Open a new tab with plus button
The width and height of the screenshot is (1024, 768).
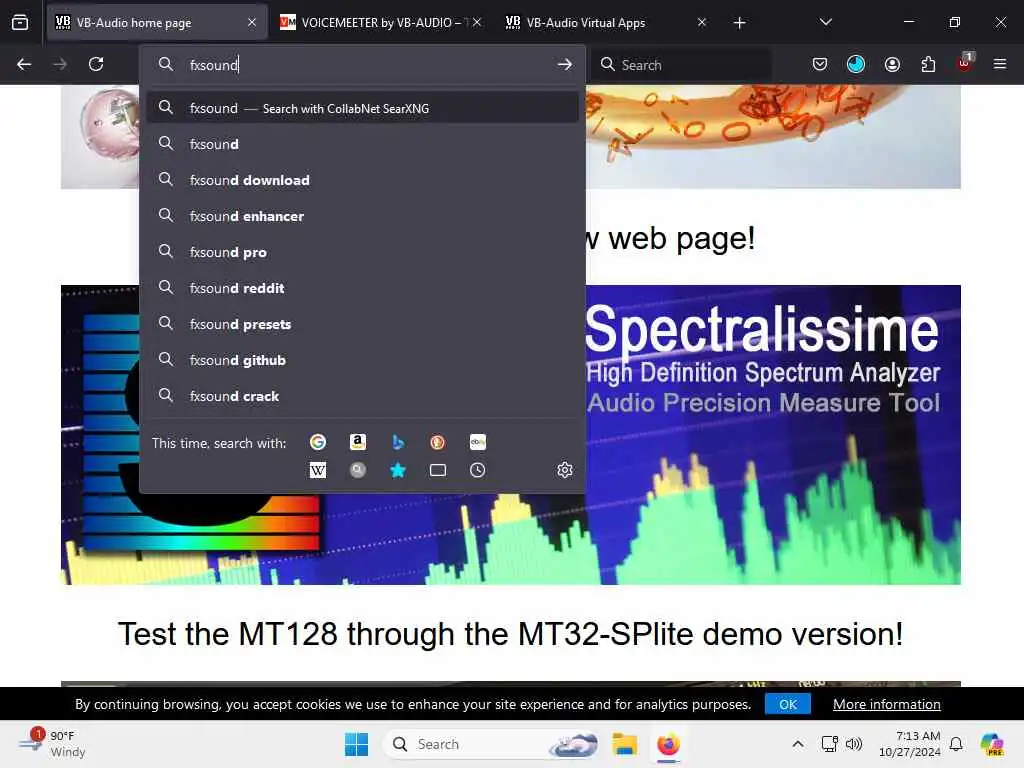coord(739,23)
